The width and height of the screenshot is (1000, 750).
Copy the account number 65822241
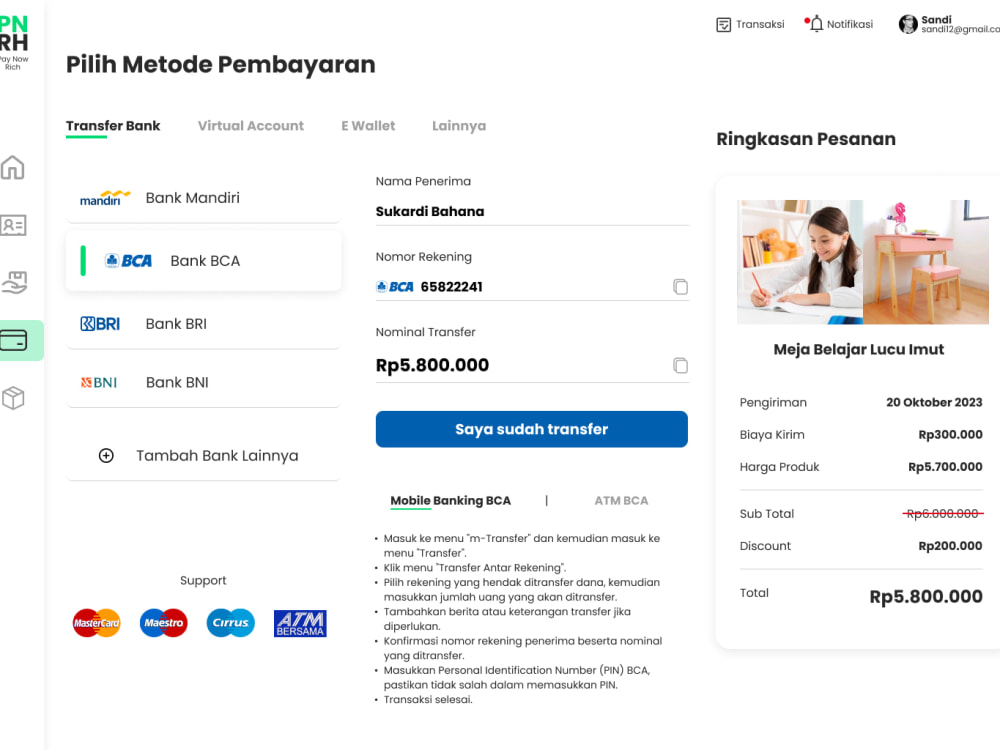coord(680,287)
